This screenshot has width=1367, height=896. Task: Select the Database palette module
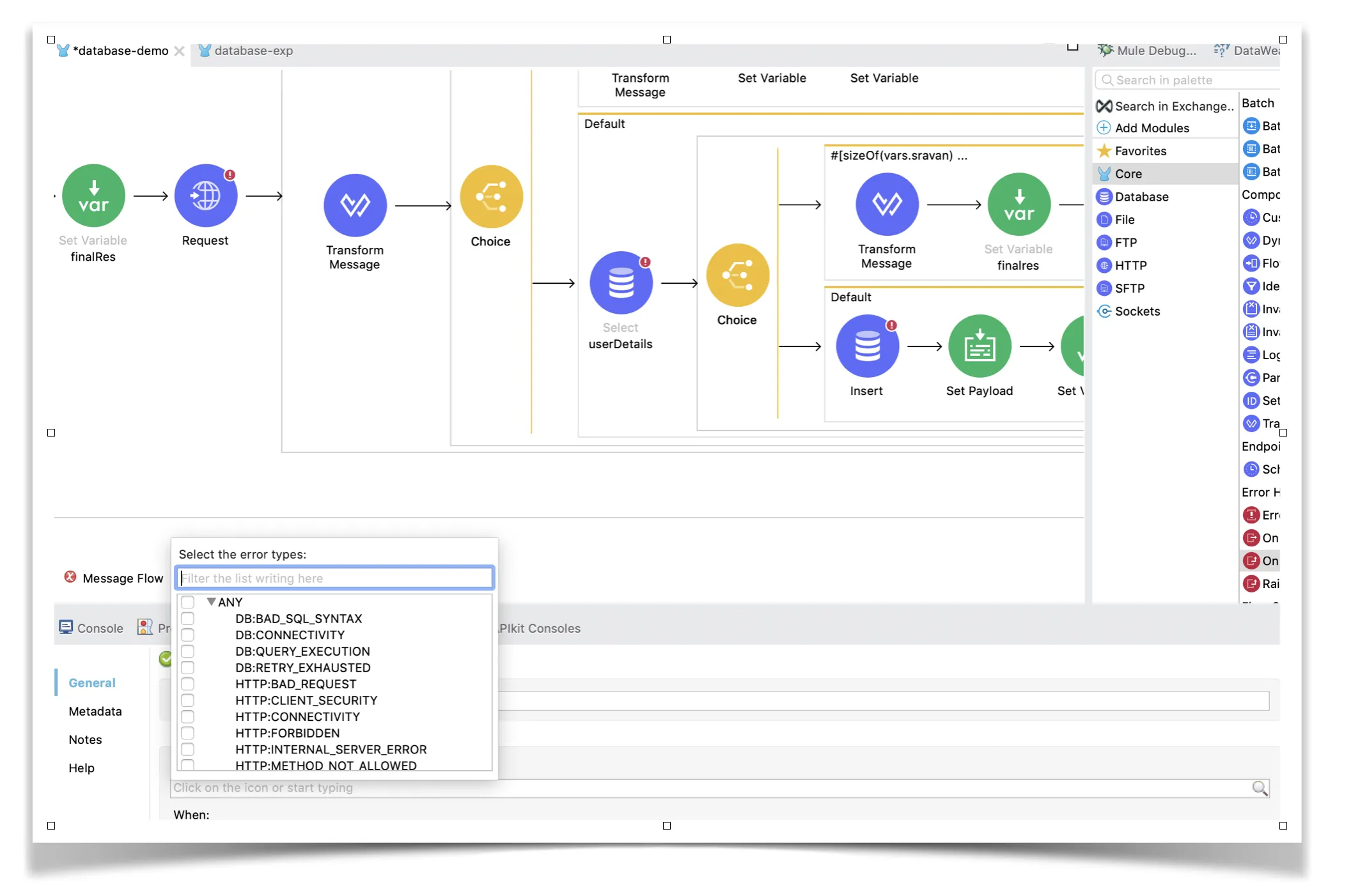1132,197
